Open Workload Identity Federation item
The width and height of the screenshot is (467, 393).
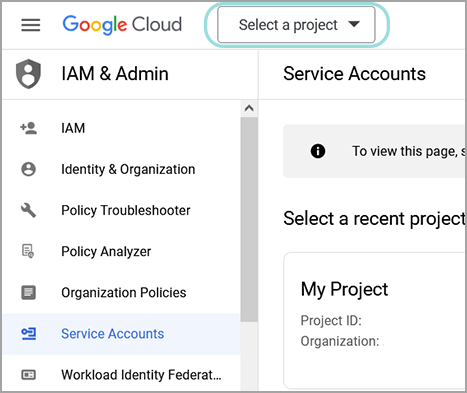(121, 374)
